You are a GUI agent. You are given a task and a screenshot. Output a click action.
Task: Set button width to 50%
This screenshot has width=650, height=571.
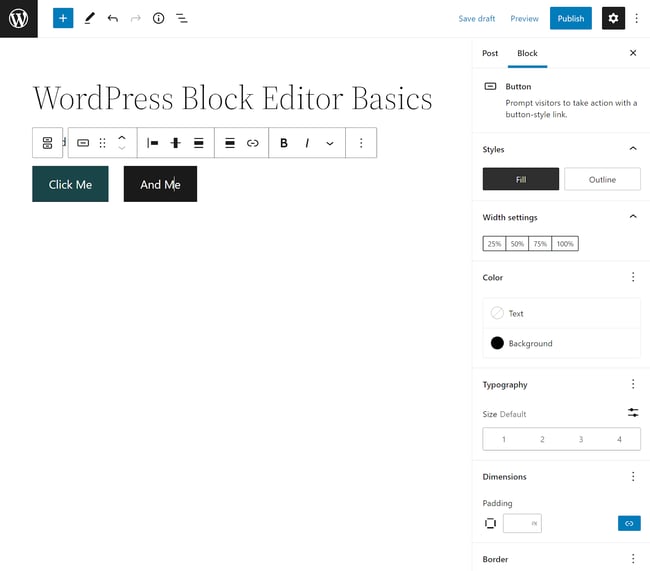(x=517, y=243)
